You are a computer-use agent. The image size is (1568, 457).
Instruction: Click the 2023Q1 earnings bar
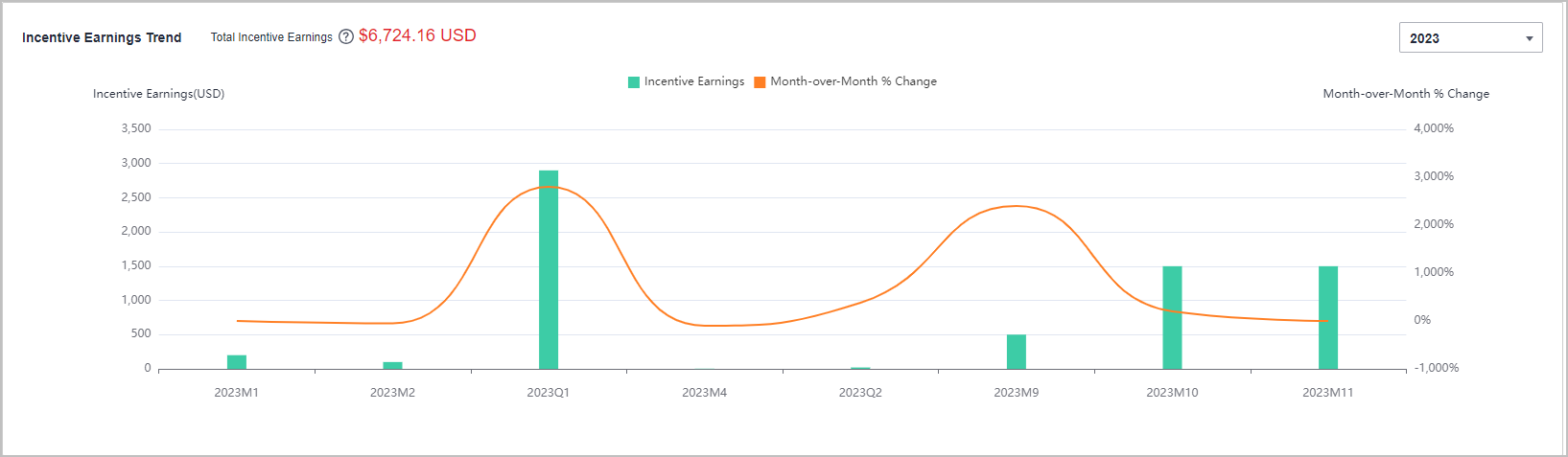pyautogui.click(x=549, y=269)
